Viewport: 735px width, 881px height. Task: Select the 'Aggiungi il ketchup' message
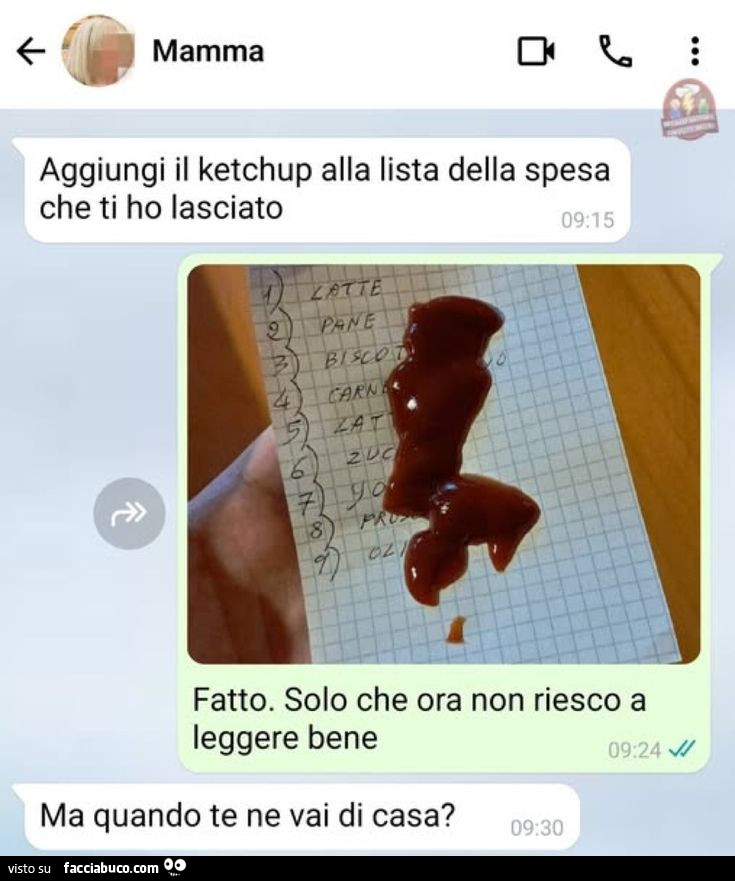point(327,190)
